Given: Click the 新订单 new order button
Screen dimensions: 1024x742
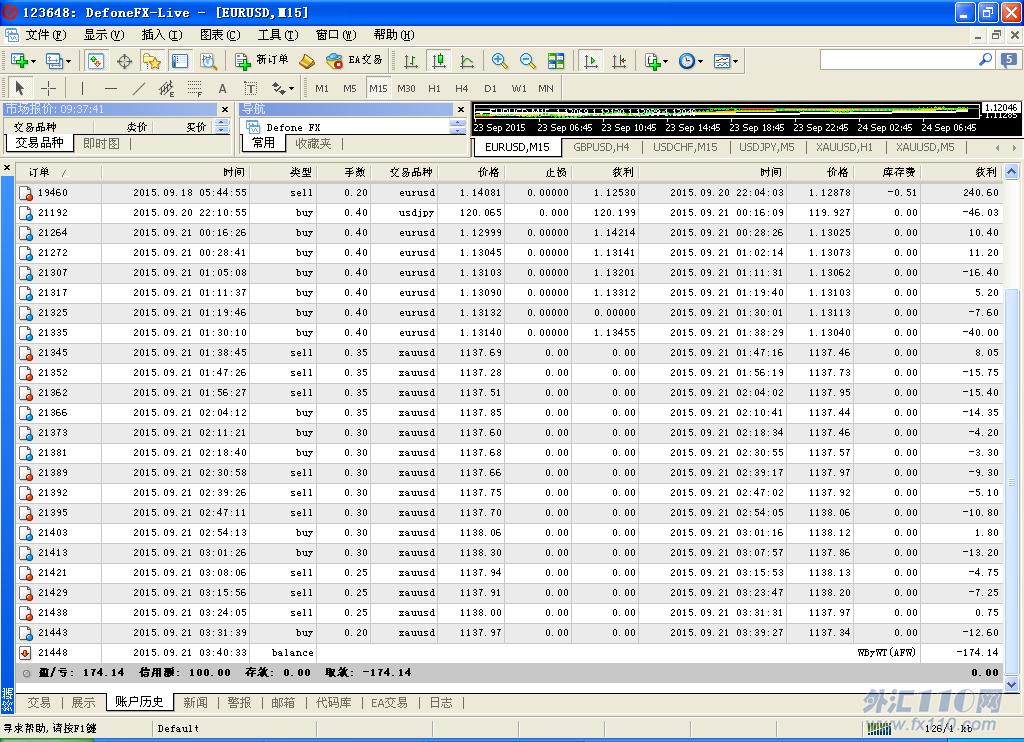Looking at the screenshot, I should [262, 61].
